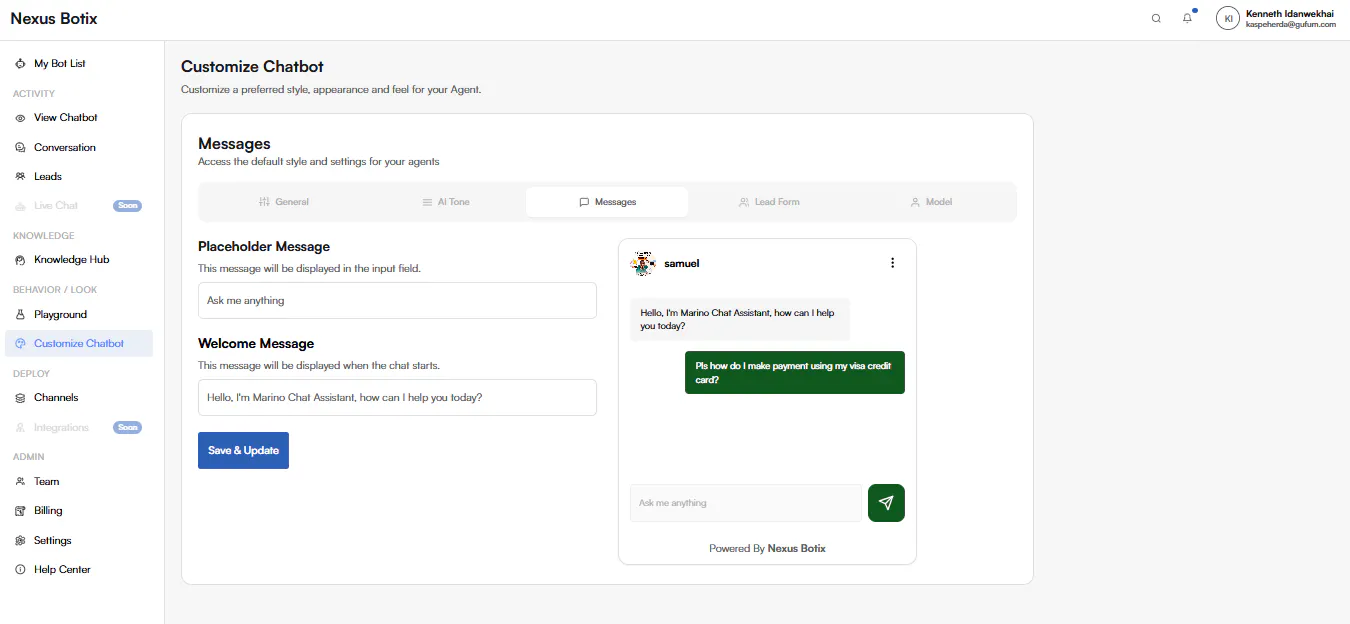The image size is (1350, 624).
Task: Click the Soon badge beside Integrations
Action: pyautogui.click(x=128, y=428)
